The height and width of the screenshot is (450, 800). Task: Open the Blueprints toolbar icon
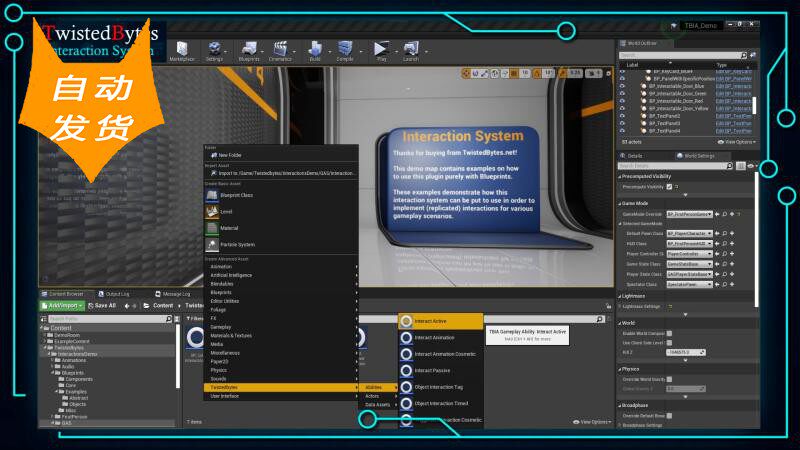(x=249, y=49)
